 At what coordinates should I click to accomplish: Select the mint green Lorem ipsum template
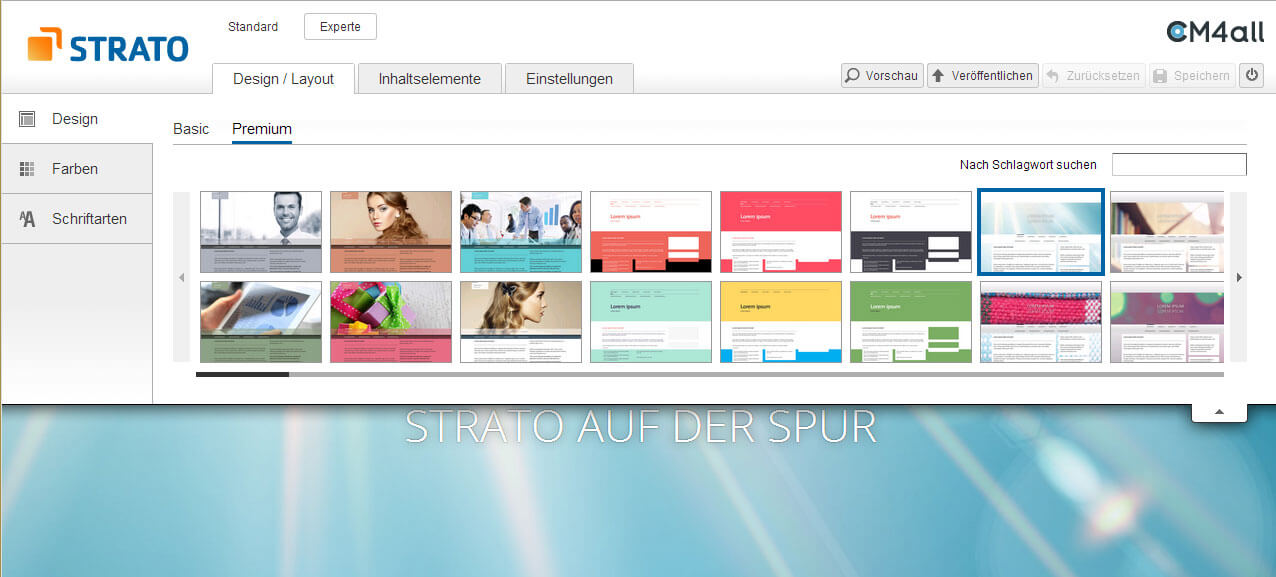(651, 322)
